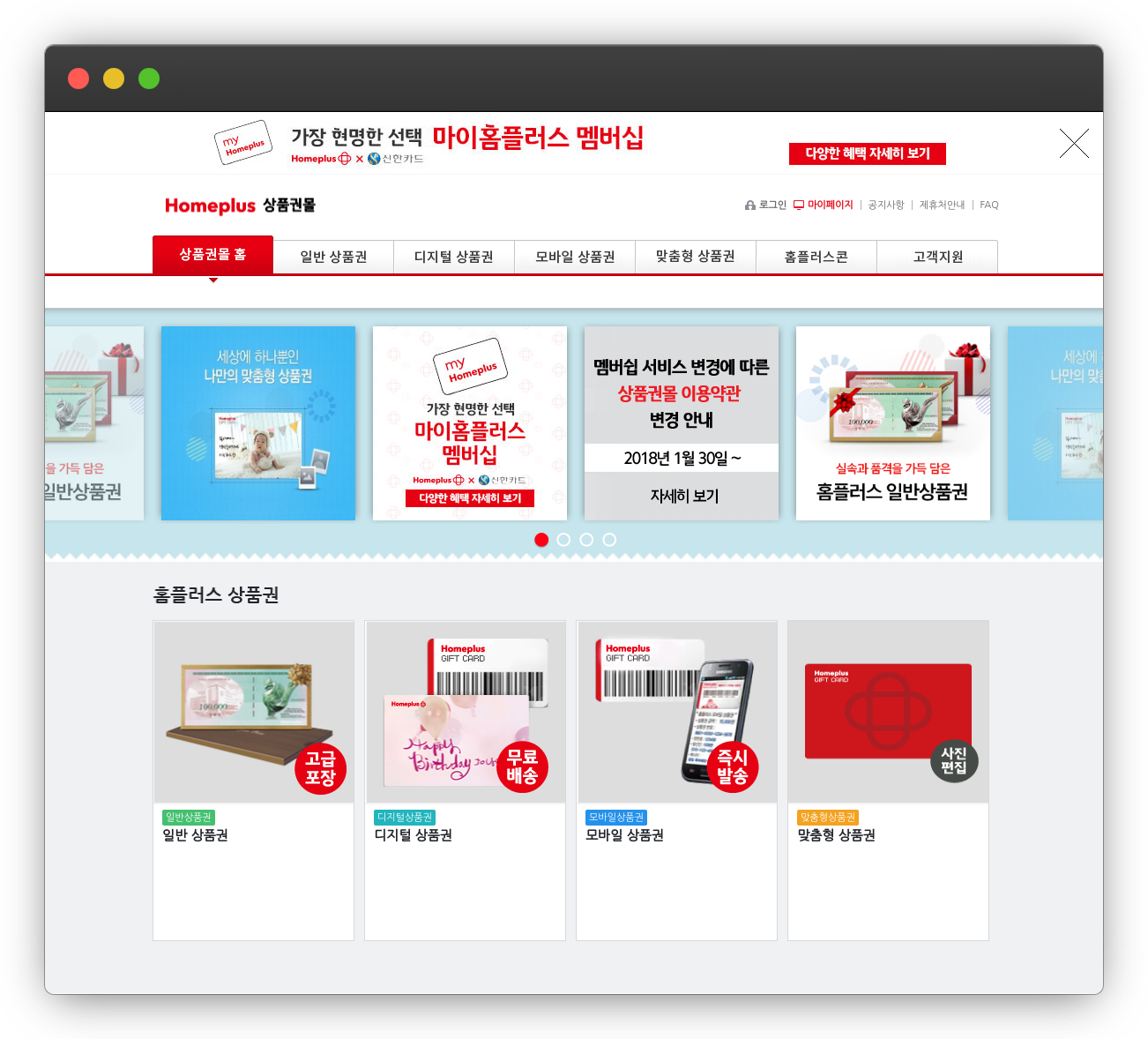Open the 디지털 상품권 product image
The height and width of the screenshot is (1039, 1148).
tap(466, 712)
